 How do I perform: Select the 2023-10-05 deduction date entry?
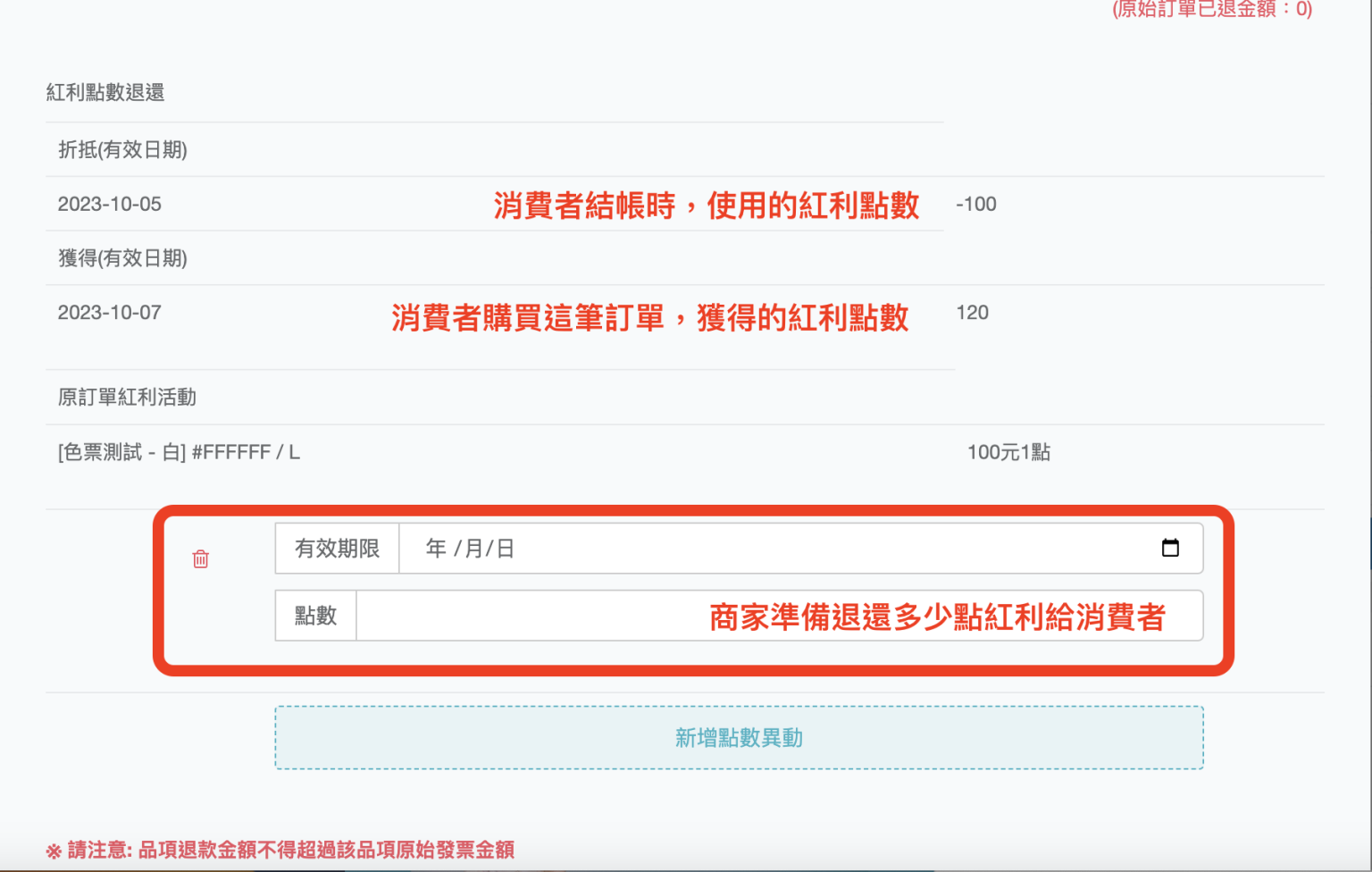pyautogui.click(x=109, y=204)
